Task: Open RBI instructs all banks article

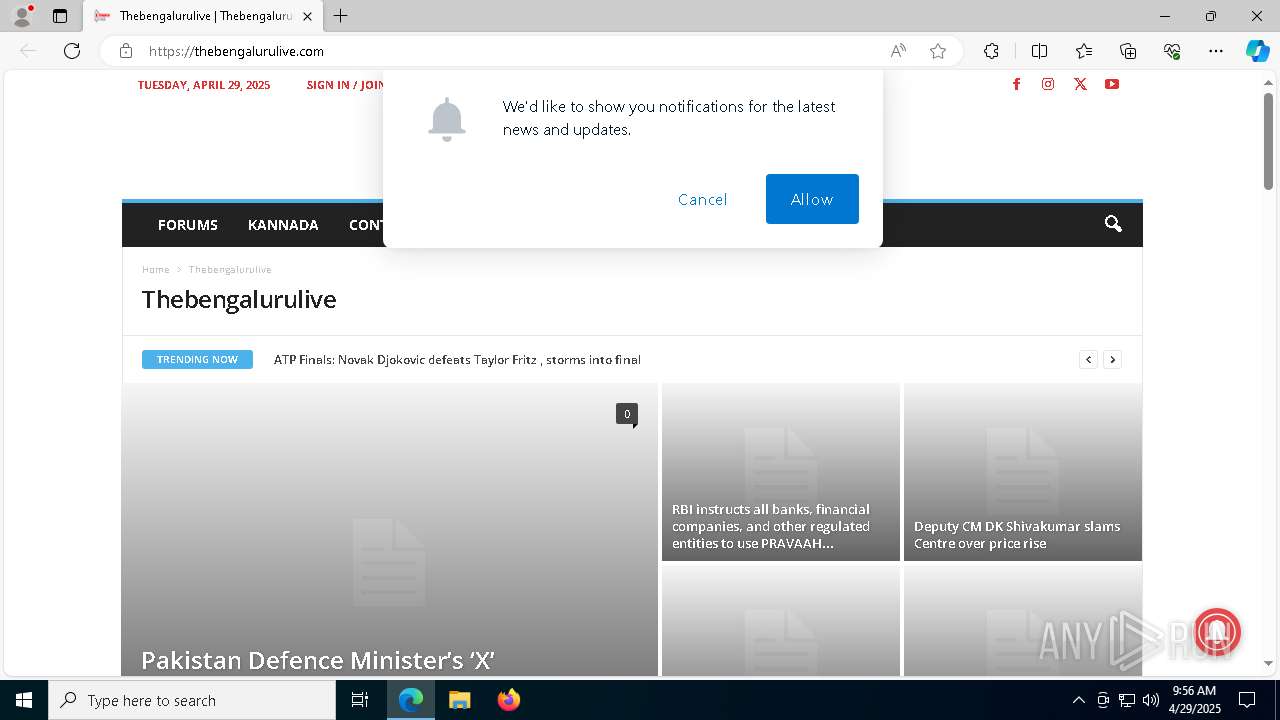Action: (x=771, y=526)
